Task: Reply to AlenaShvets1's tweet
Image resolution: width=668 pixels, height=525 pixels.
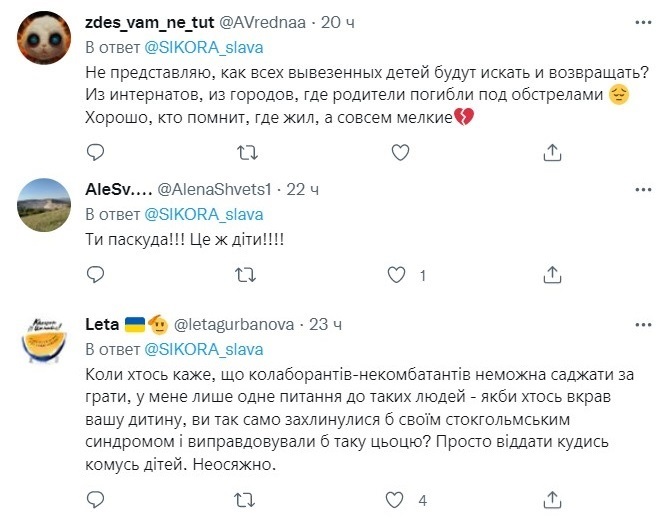Action: point(95,274)
